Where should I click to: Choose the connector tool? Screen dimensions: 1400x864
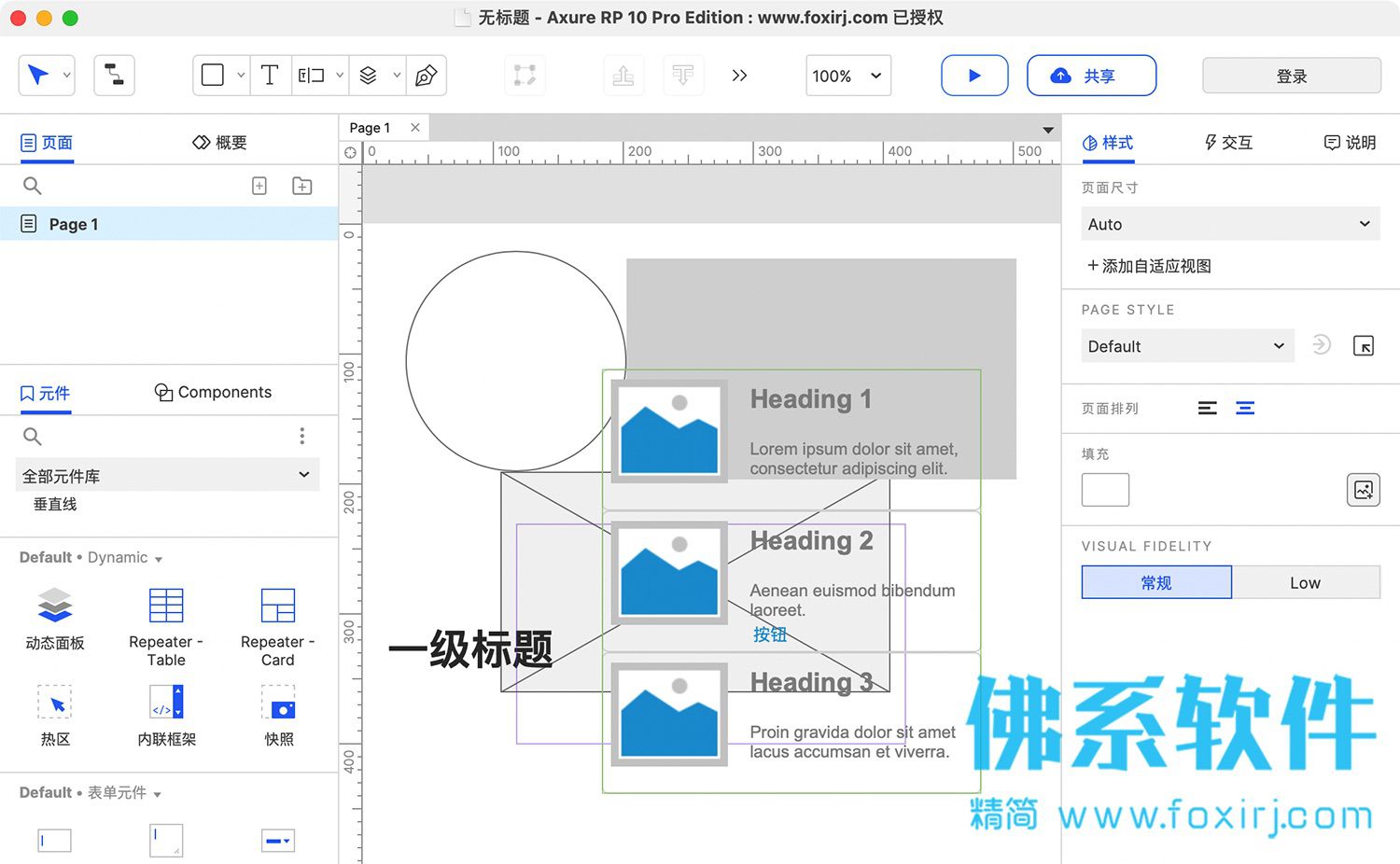pyautogui.click(x=114, y=76)
